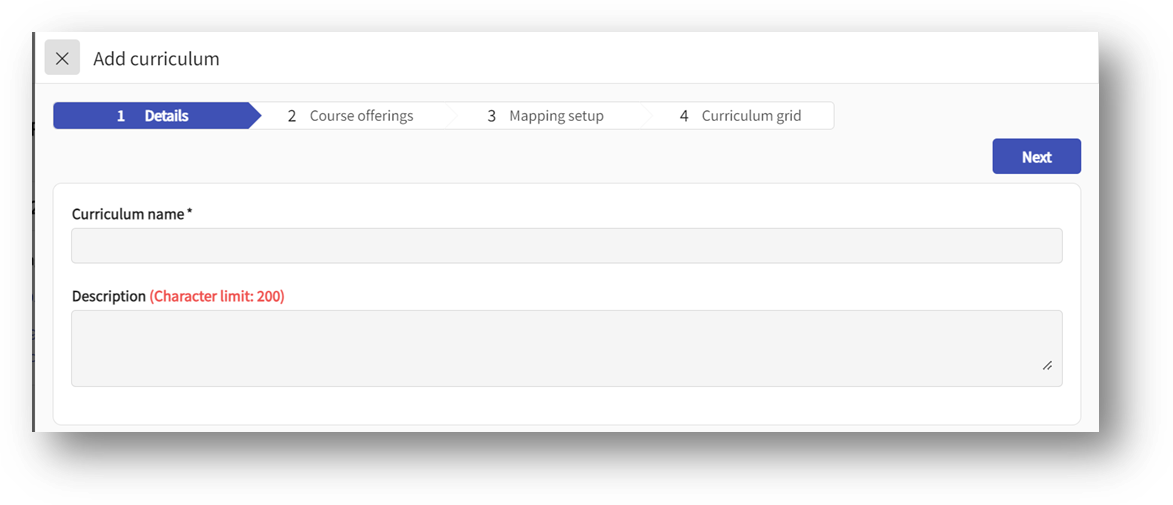Close the Add curriculum dialog
Image resolution: width=1173 pixels, height=505 pixels.
click(62, 58)
